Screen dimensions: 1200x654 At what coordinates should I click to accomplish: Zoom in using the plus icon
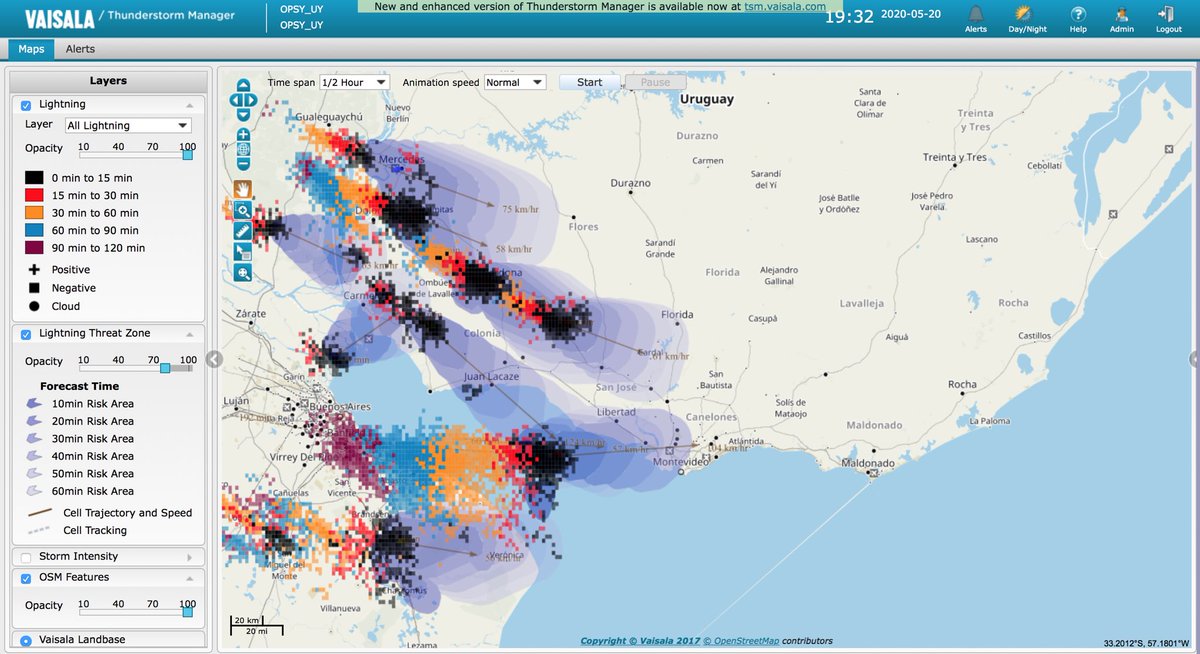242,134
